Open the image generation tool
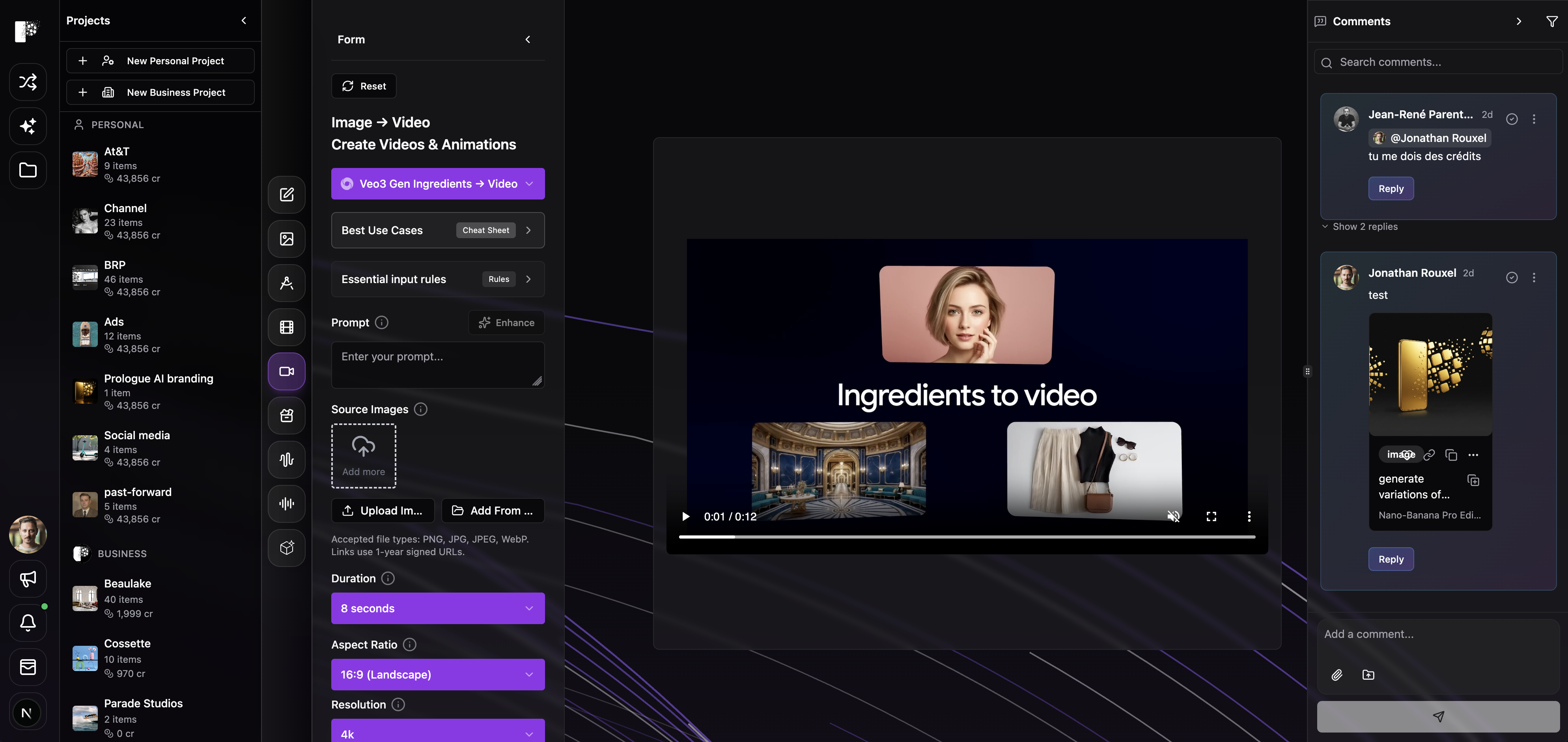 286,239
